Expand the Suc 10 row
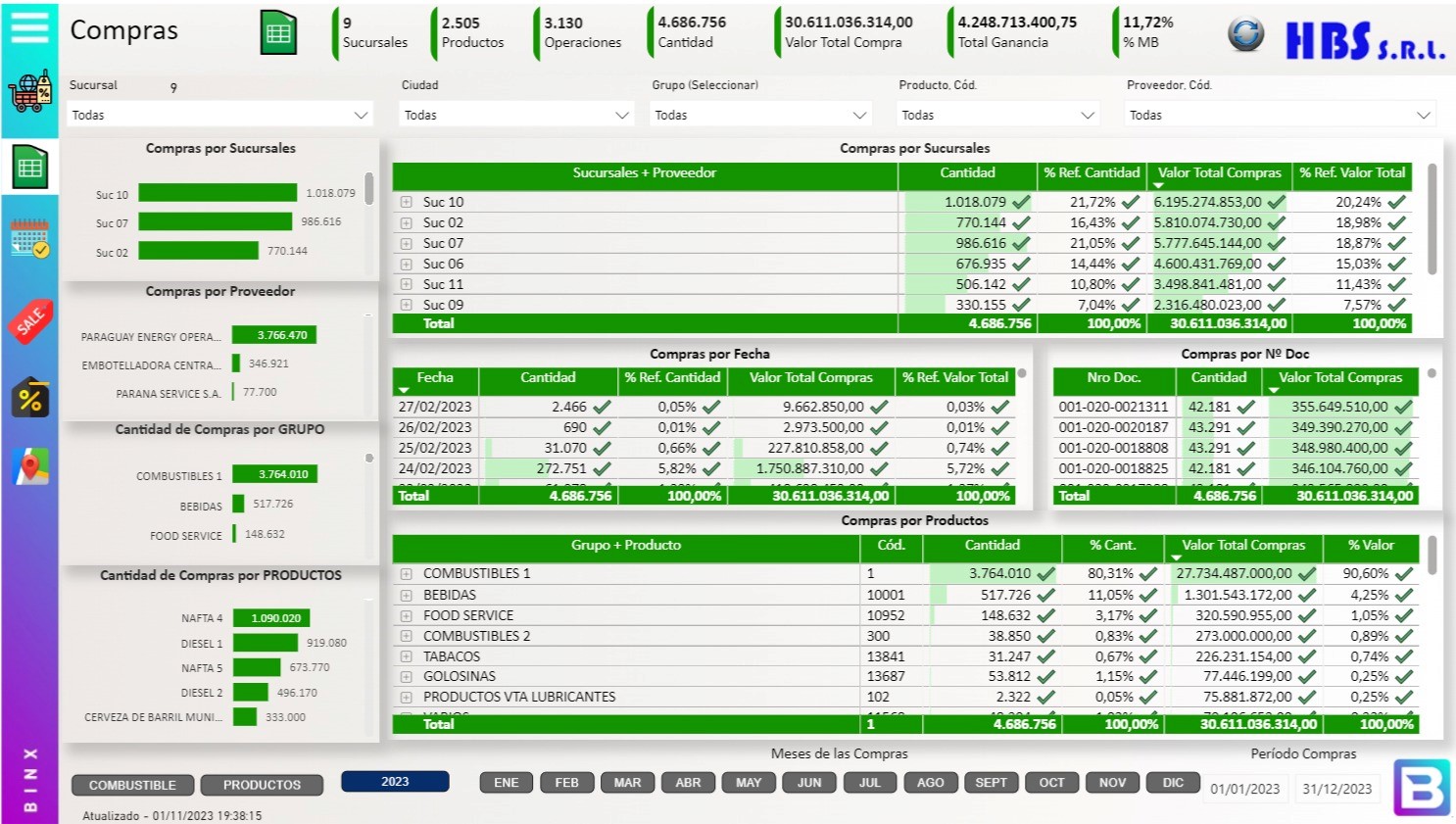This screenshot has height=824, width=1456. tap(406, 202)
